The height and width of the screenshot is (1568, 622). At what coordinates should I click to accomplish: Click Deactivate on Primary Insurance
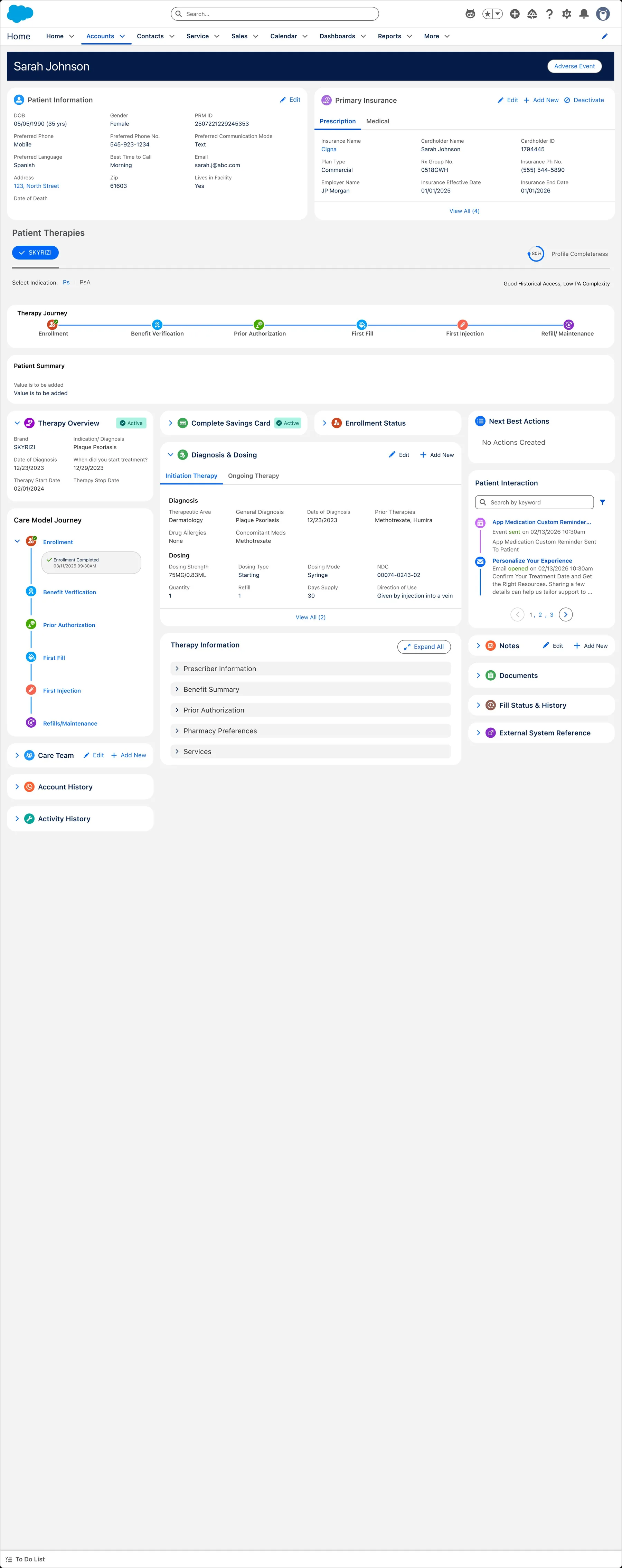point(584,101)
